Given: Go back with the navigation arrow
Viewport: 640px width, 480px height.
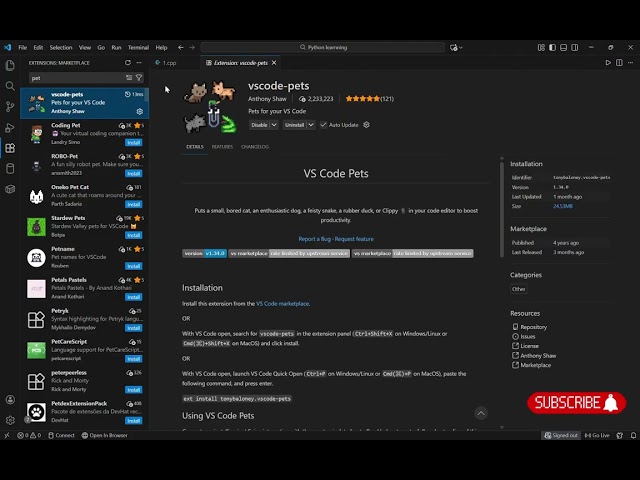Looking at the screenshot, I should 180,47.
